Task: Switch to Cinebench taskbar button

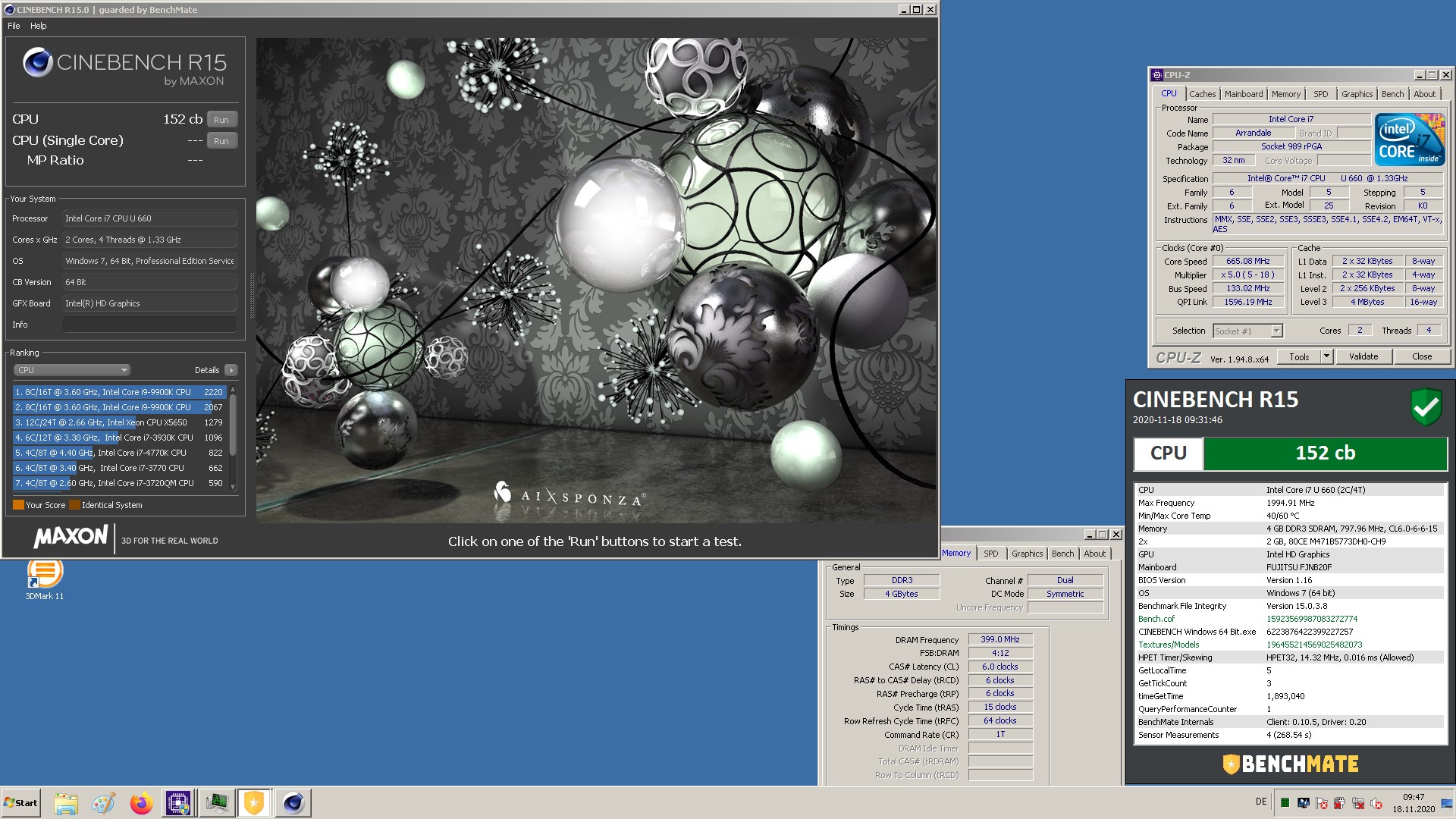Action: (293, 803)
